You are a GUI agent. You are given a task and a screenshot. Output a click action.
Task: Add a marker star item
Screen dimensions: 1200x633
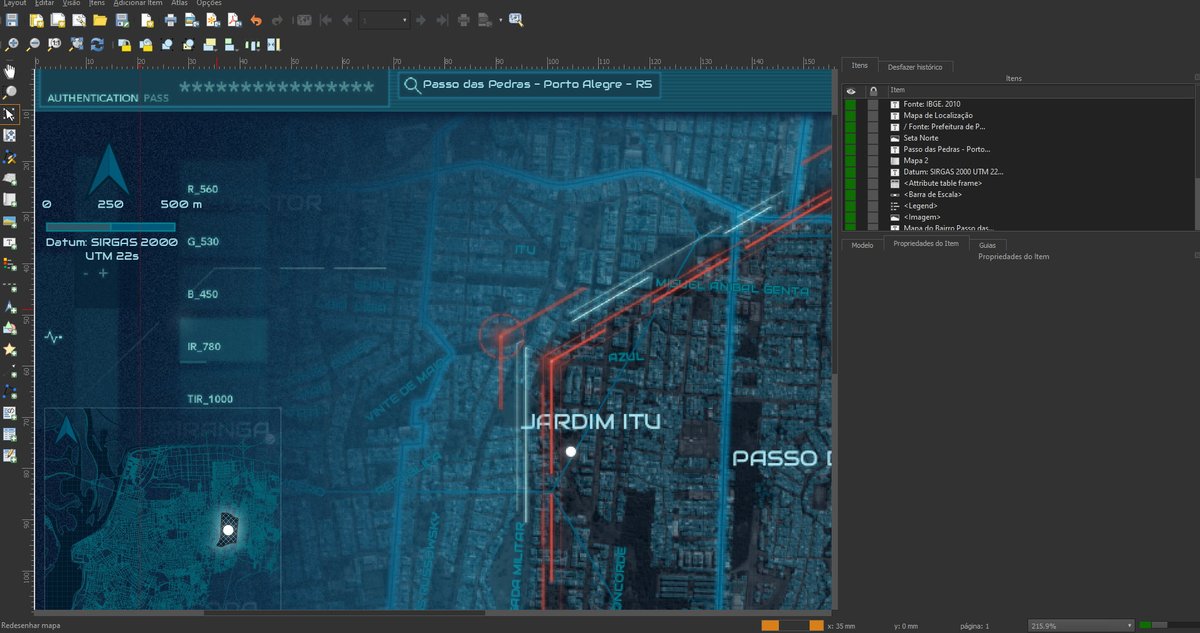click(10, 349)
